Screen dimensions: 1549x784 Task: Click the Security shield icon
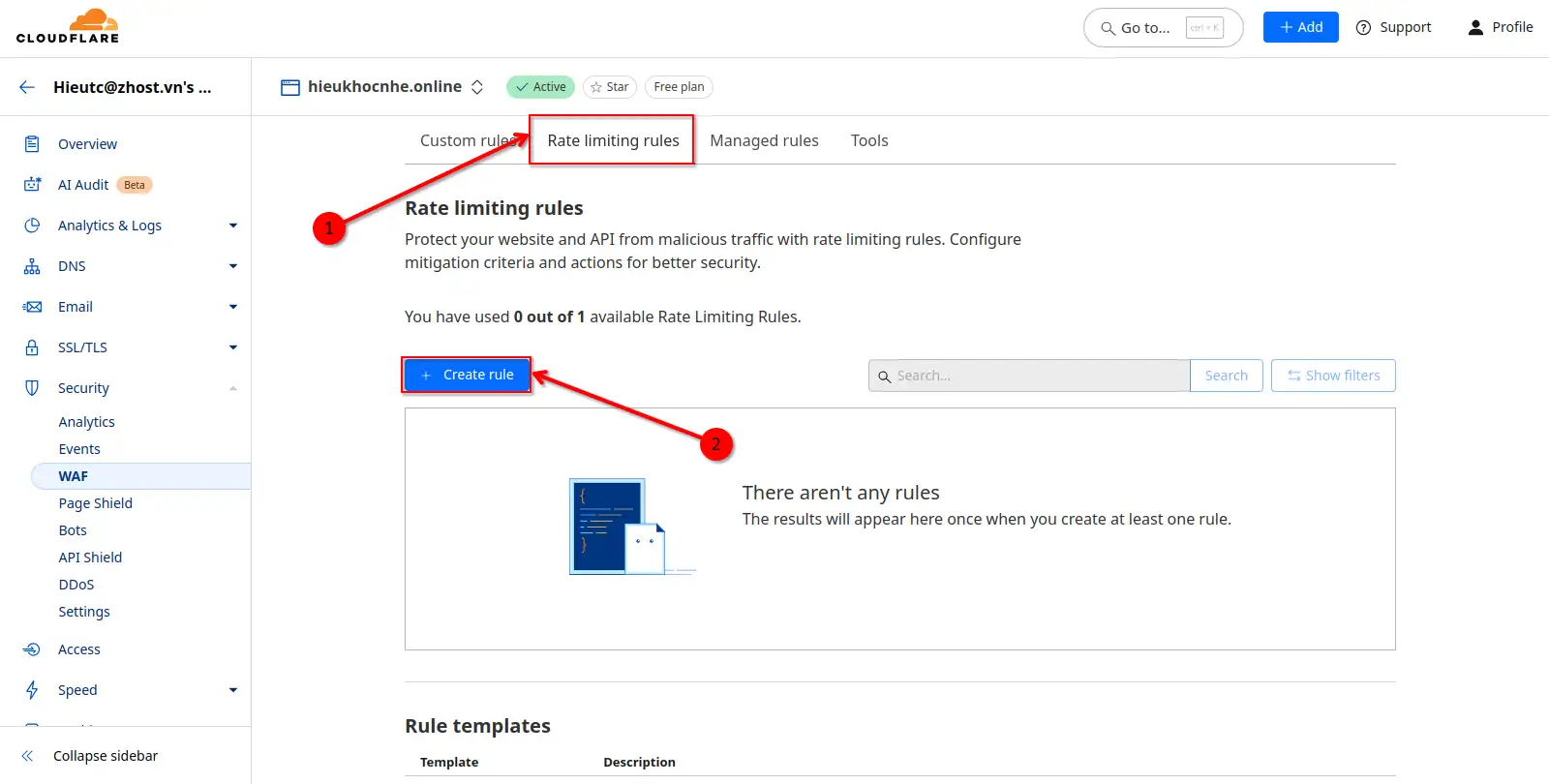pyautogui.click(x=32, y=388)
